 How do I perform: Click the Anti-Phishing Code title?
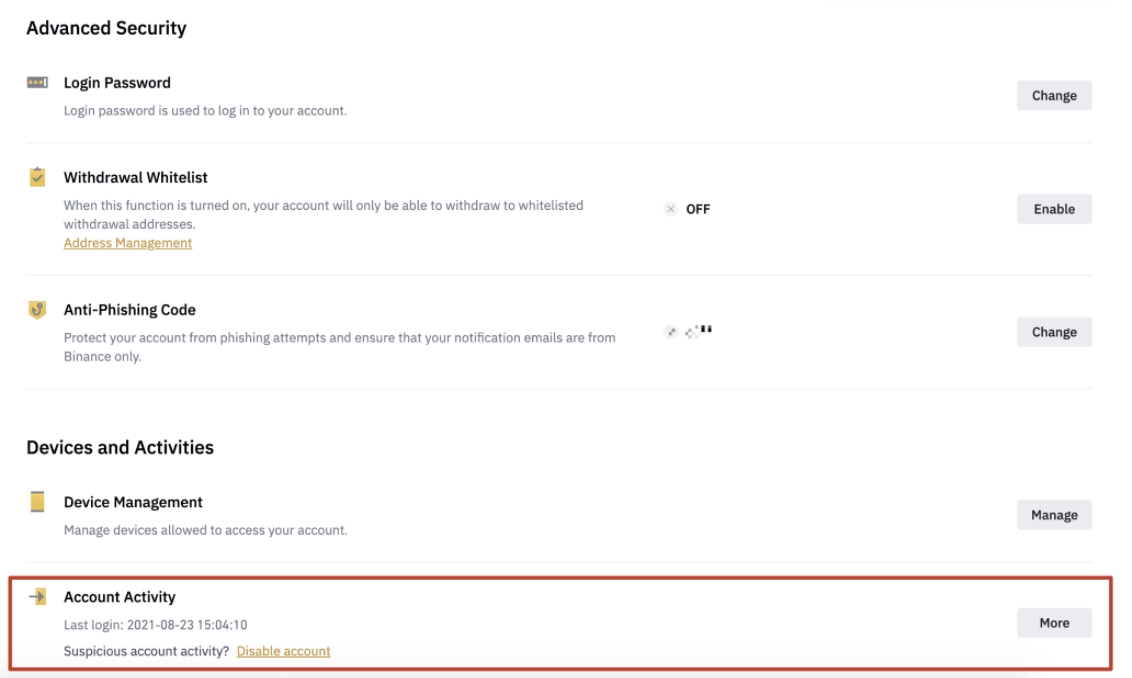pyautogui.click(x=130, y=310)
